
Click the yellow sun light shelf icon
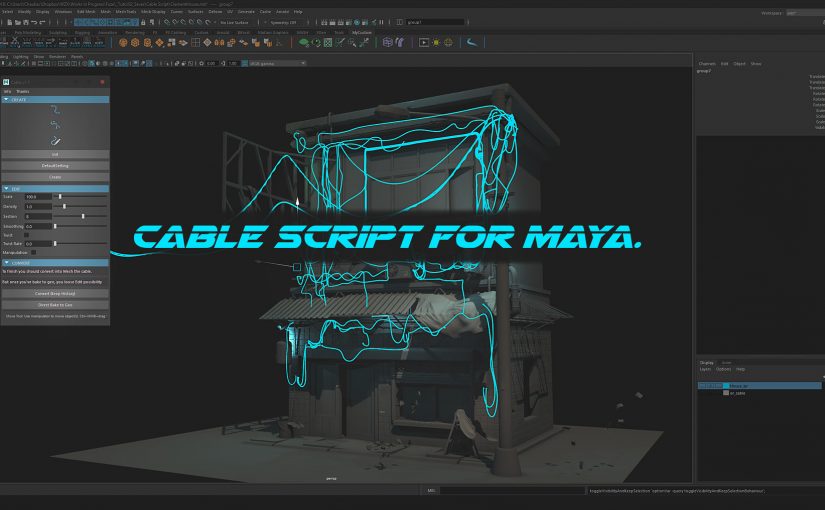(436, 43)
